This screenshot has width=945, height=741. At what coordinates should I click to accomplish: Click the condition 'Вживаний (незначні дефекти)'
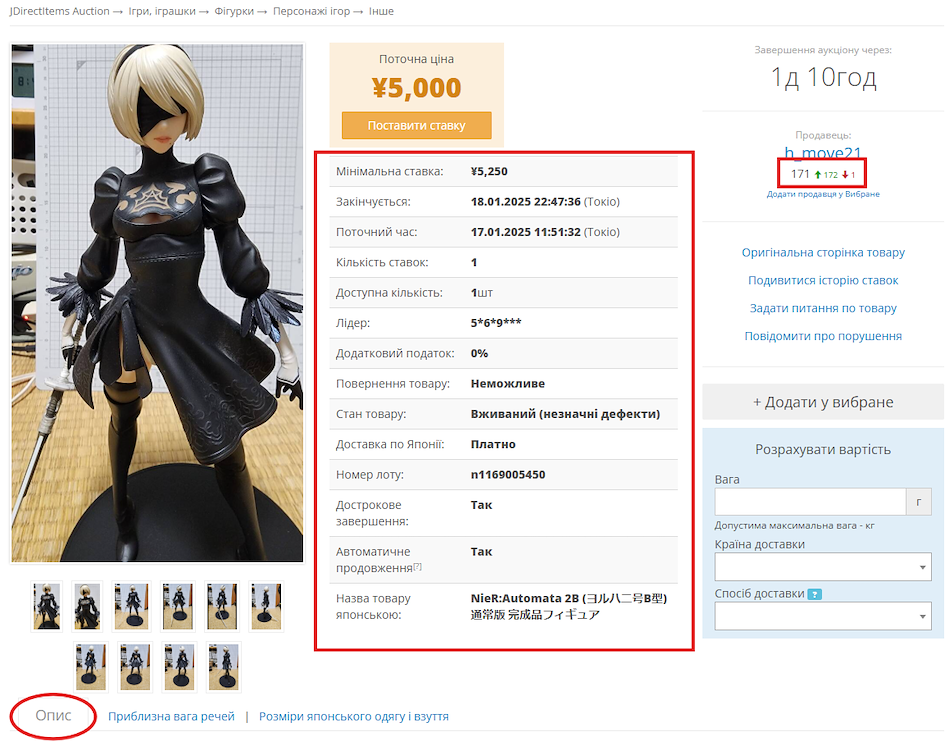pyautogui.click(x=565, y=414)
